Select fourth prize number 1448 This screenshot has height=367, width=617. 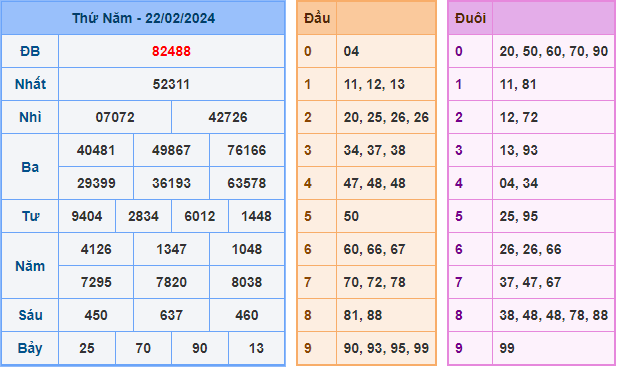tap(256, 216)
